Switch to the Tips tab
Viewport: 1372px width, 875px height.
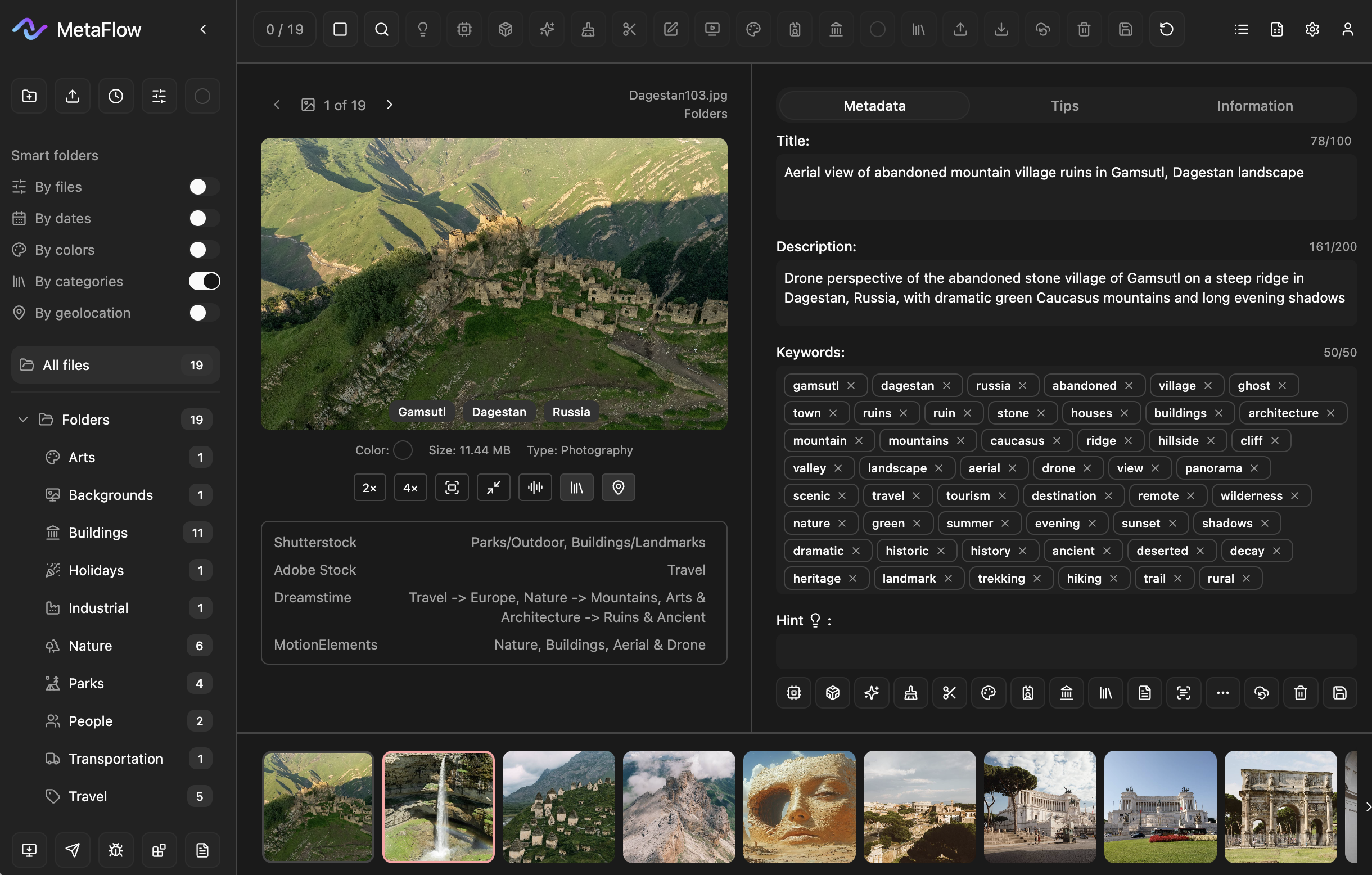pyautogui.click(x=1064, y=106)
